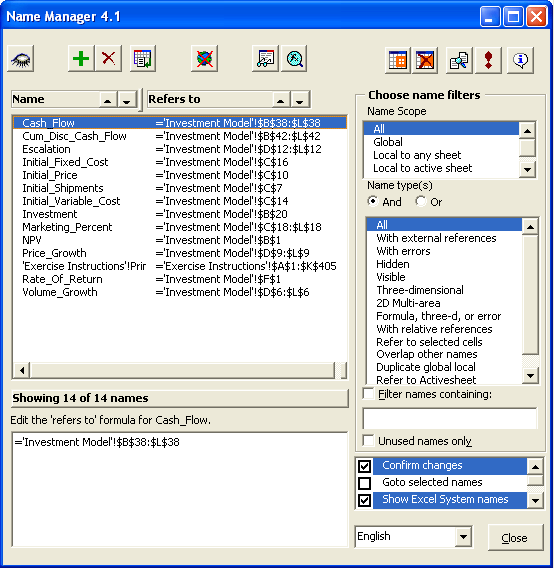
Task: Select the Investment name row
Action: [180, 214]
